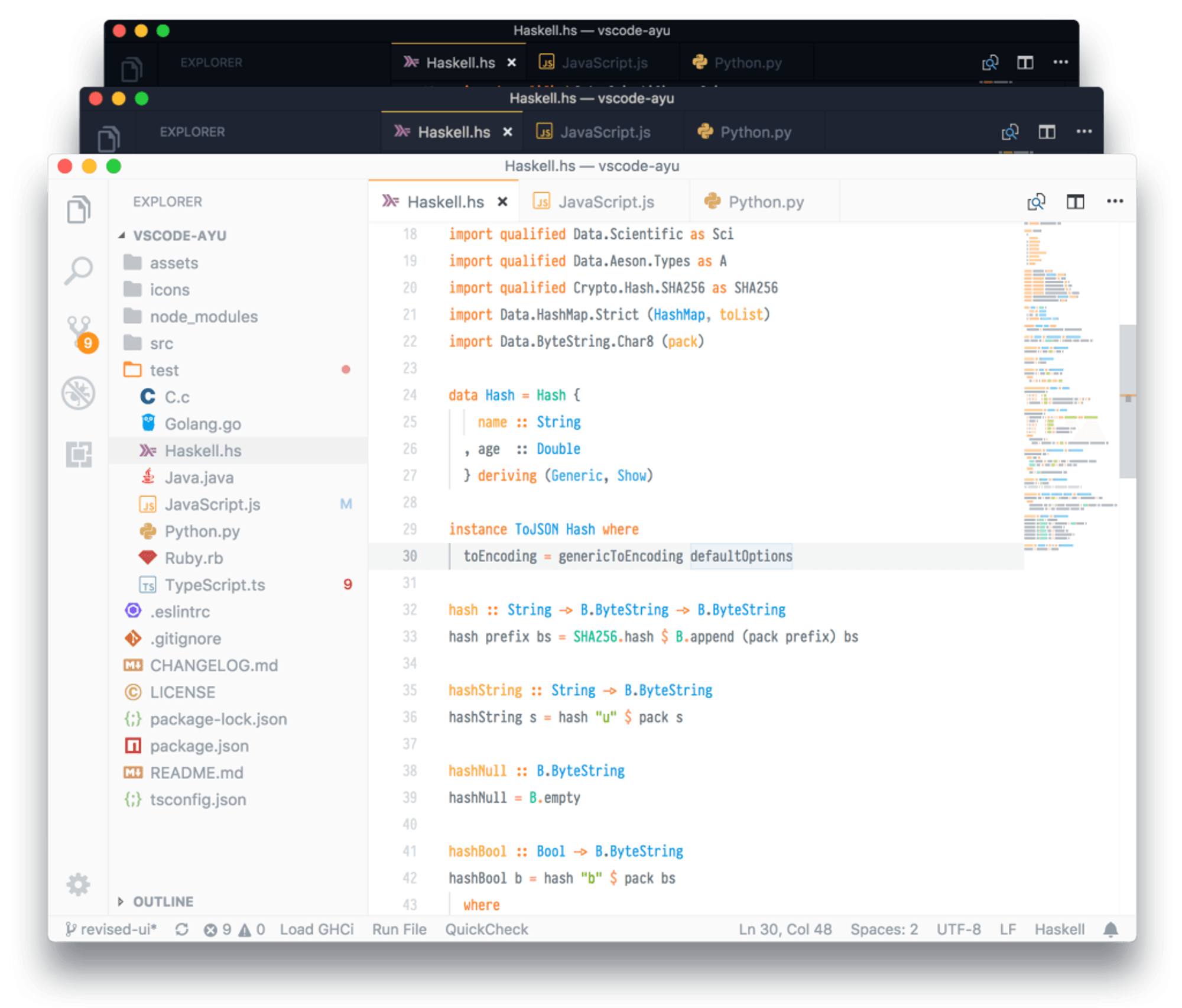This screenshot has width=1182, height=1008.
Task: Click QuickCheck in status bar
Action: (x=486, y=929)
